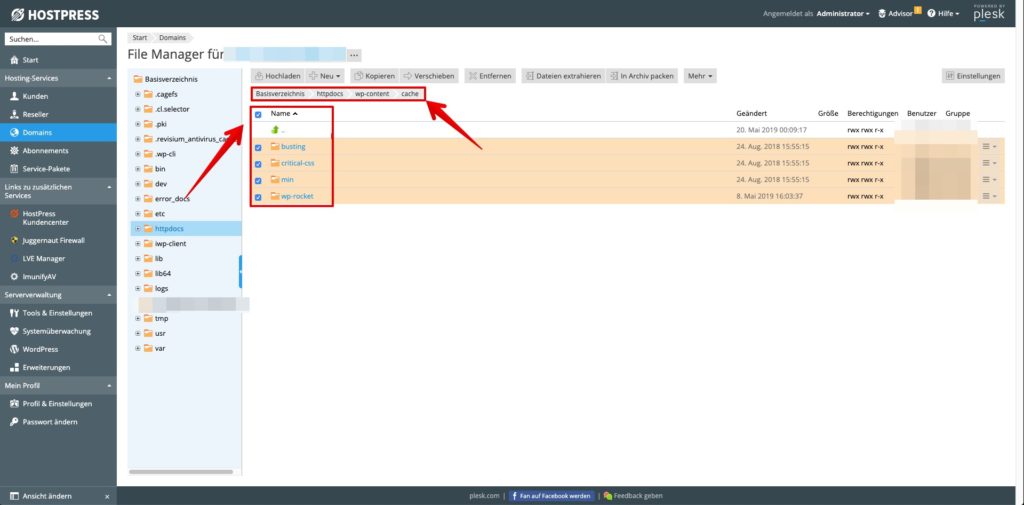This screenshot has height=505, width=1024.
Task: Expand the .cagefs tree folder
Action: pyautogui.click(x=138, y=94)
